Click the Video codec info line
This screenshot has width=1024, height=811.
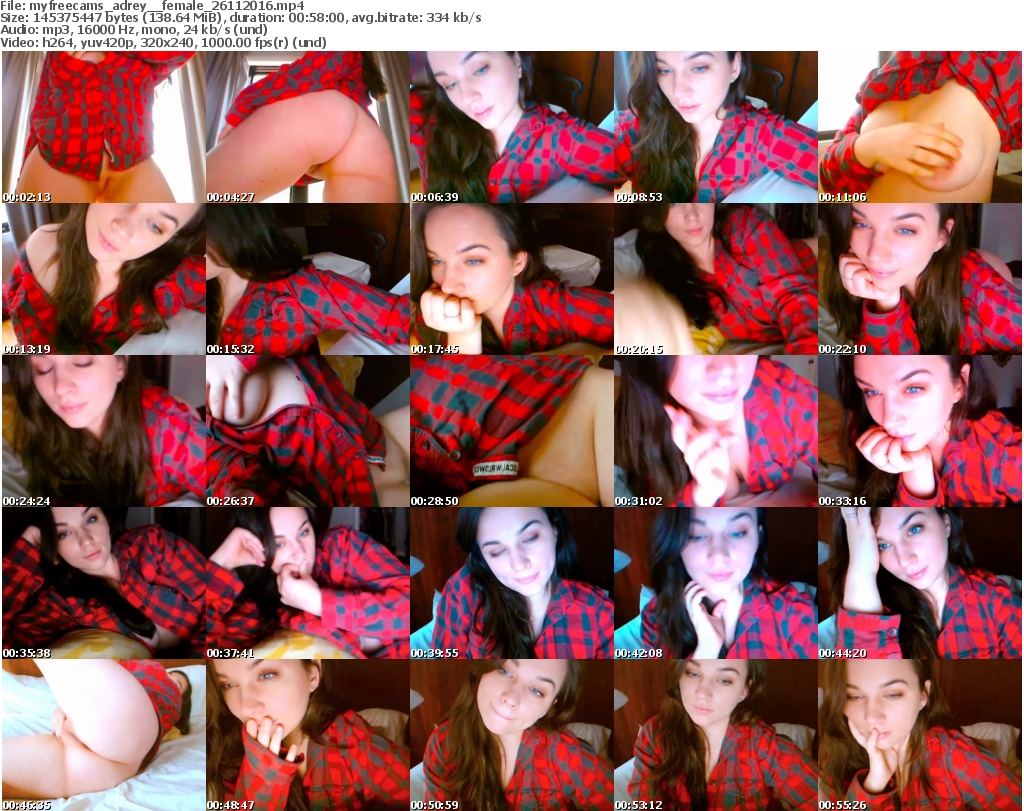163,43
